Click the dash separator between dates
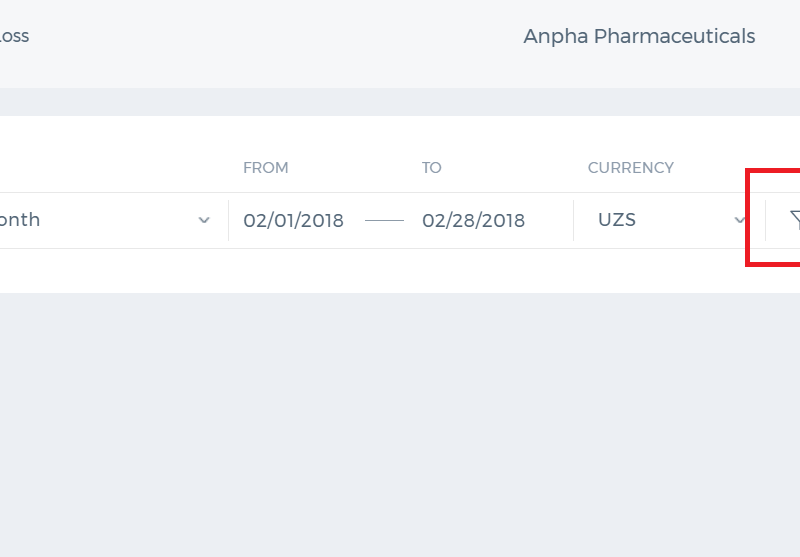Image resolution: width=800 pixels, height=557 pixels. click(384, 220)
